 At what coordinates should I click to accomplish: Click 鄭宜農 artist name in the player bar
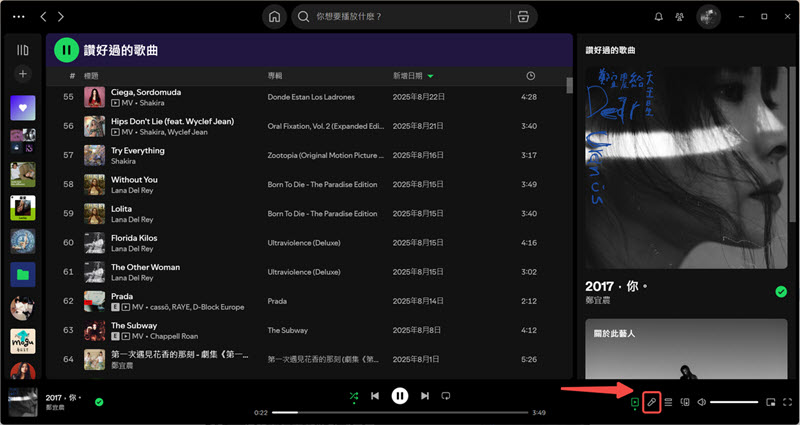tap(56, 408)
